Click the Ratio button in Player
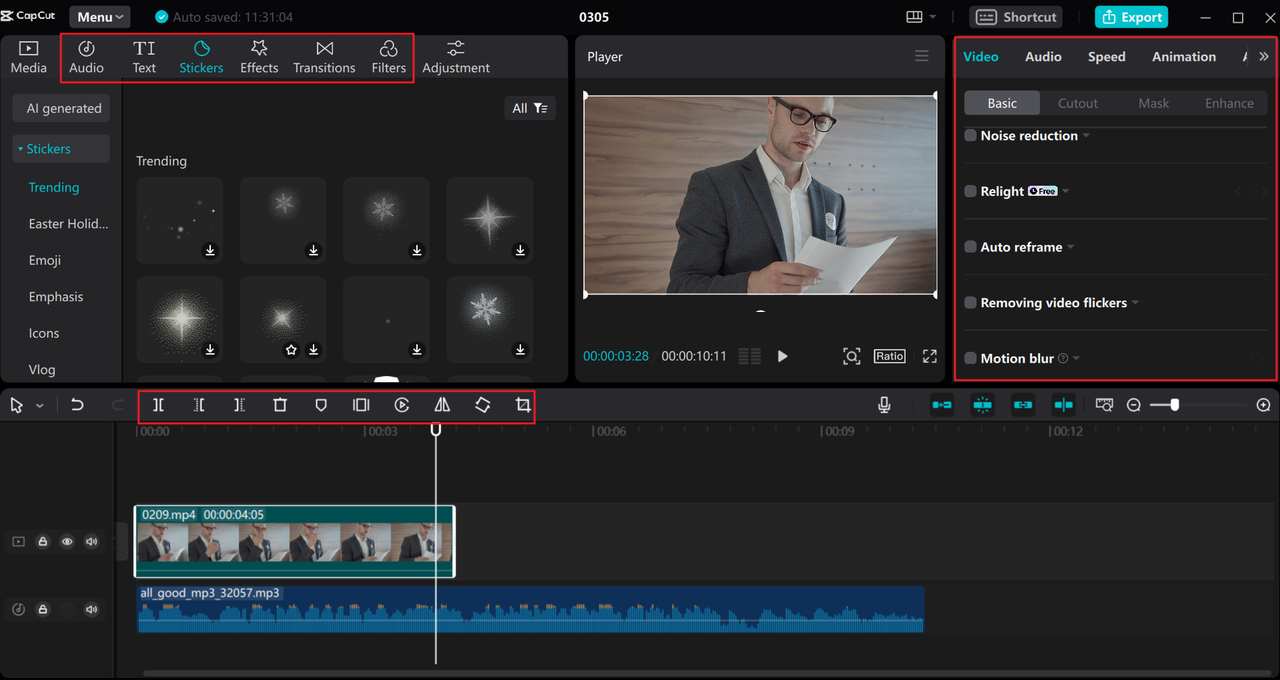This screenshot has height=680, width=1280. coord(889,356)
